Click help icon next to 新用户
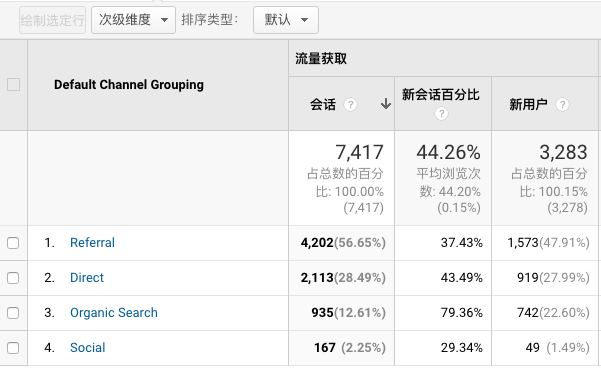601x374 pixels. (562, 104)
